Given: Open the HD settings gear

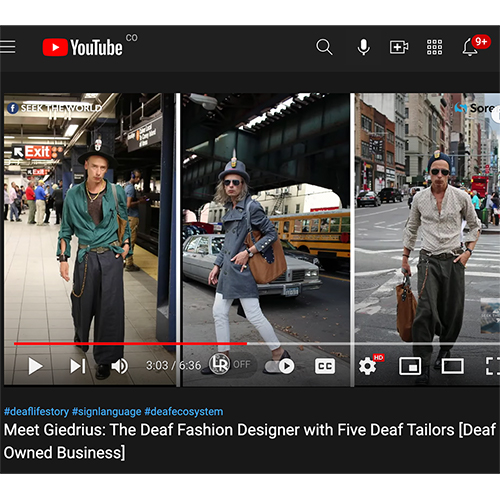Looking at the screenshot, I should click(x=370, y=365).
